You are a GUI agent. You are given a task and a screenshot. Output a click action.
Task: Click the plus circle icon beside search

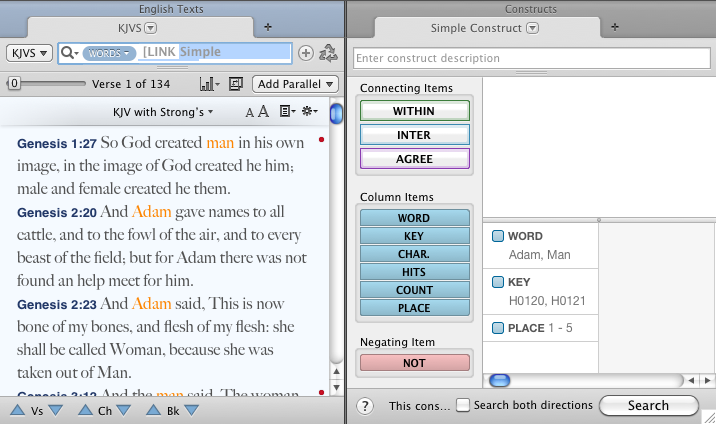pyautogui.click(x=306, y=53)
